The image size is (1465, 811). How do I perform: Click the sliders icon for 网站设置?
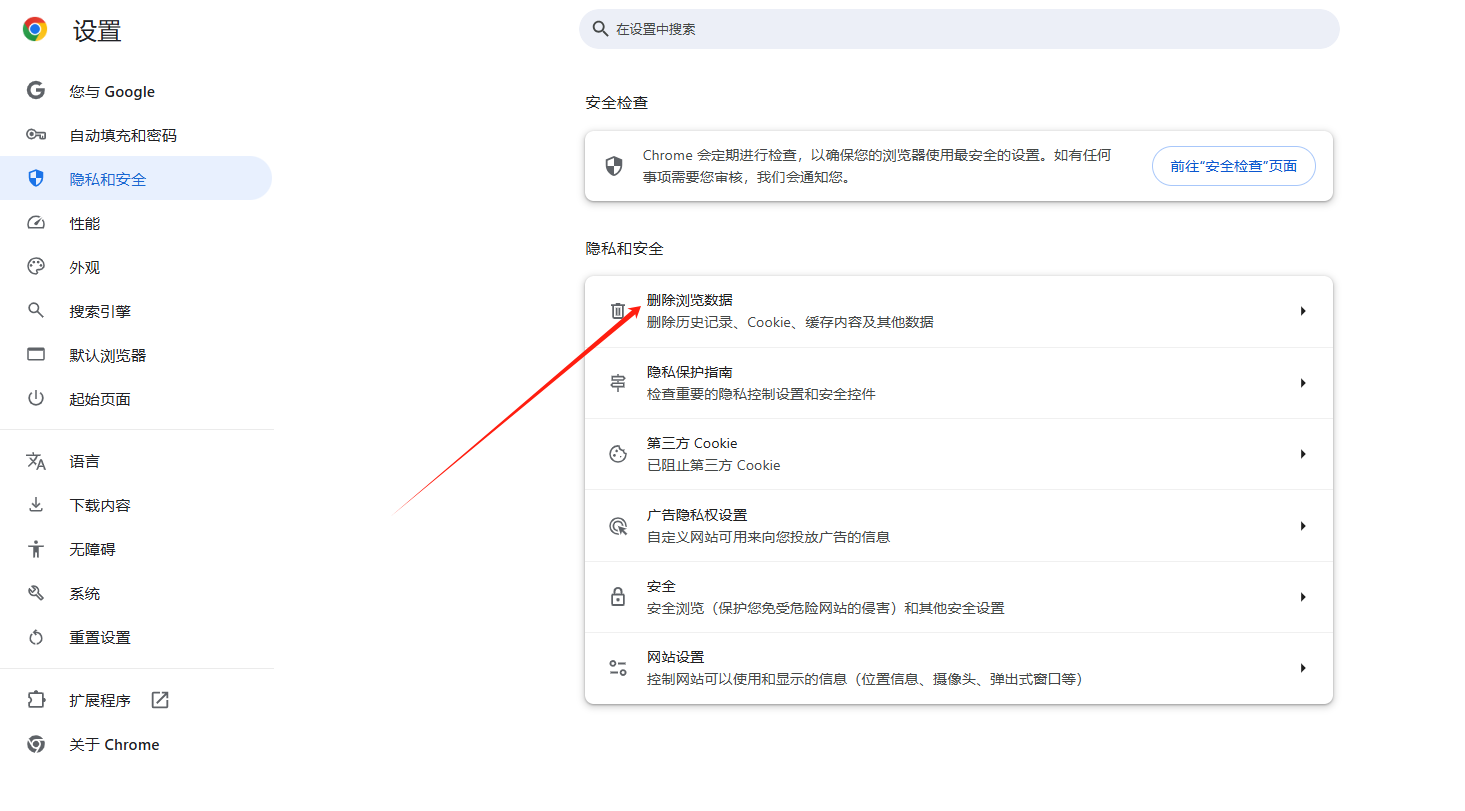[618, 668]
